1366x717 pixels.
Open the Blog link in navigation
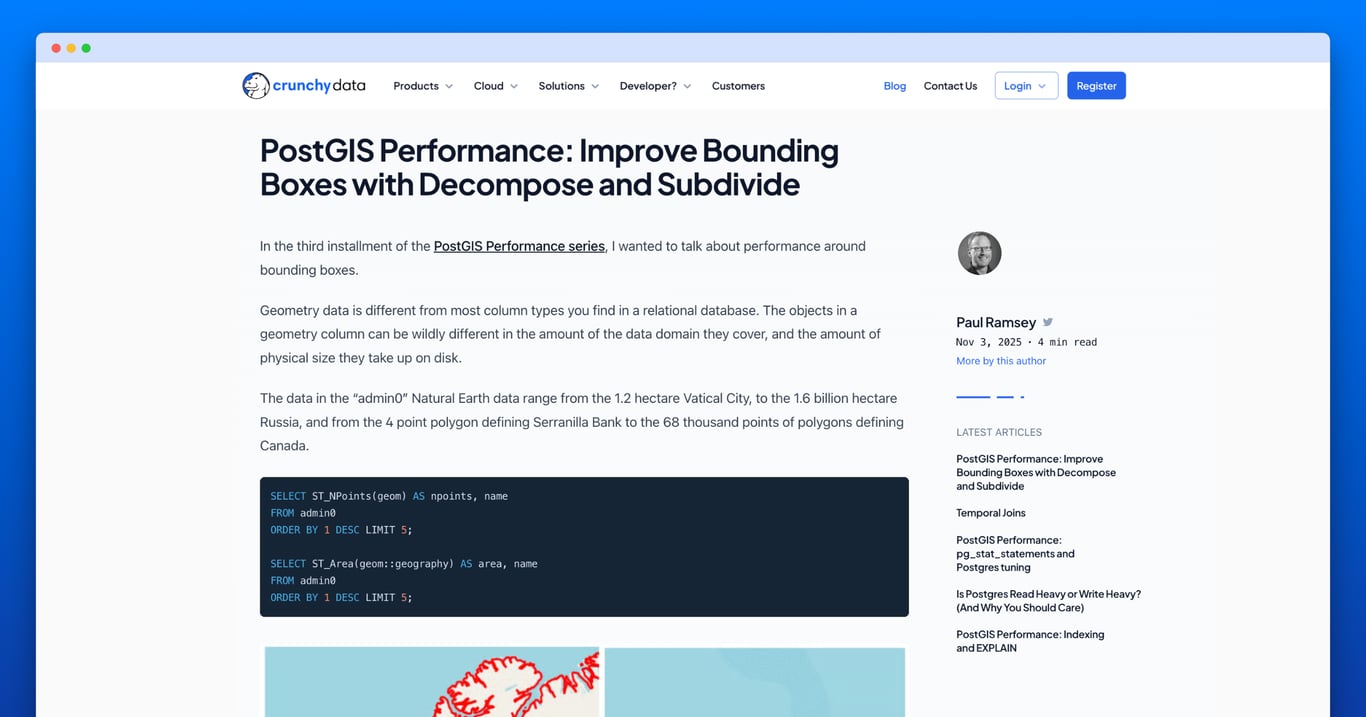895,86
